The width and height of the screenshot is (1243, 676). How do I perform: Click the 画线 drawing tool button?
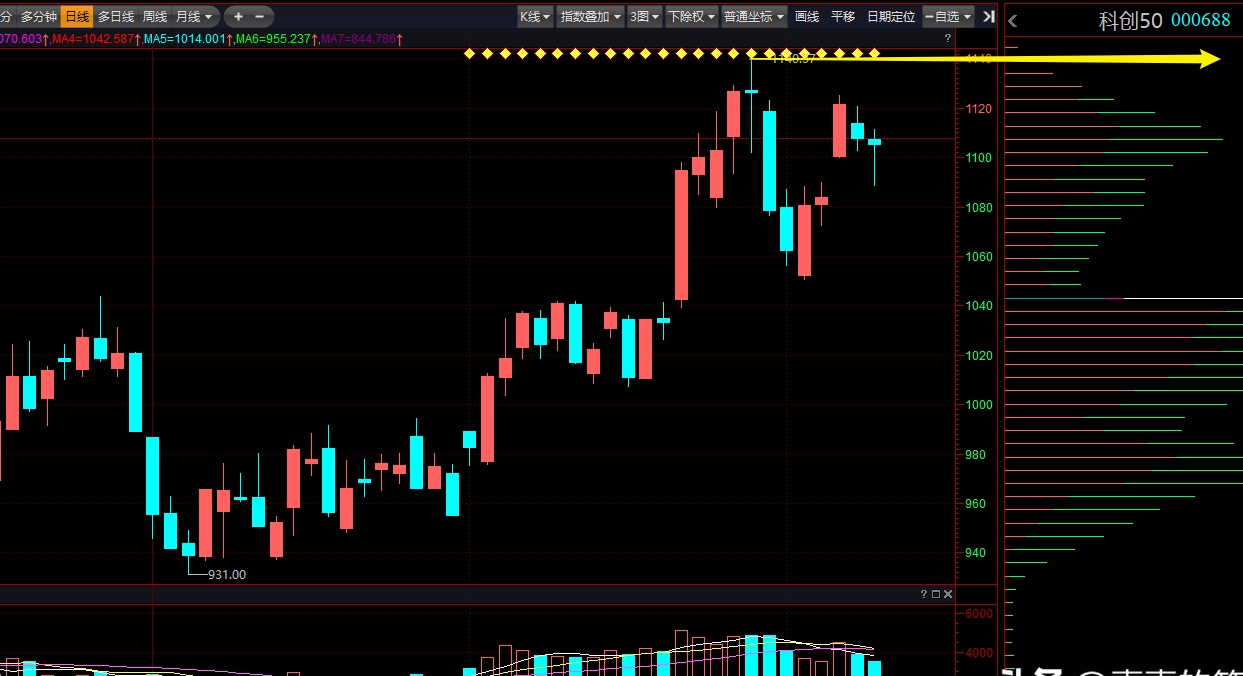[x=807, y=16]
